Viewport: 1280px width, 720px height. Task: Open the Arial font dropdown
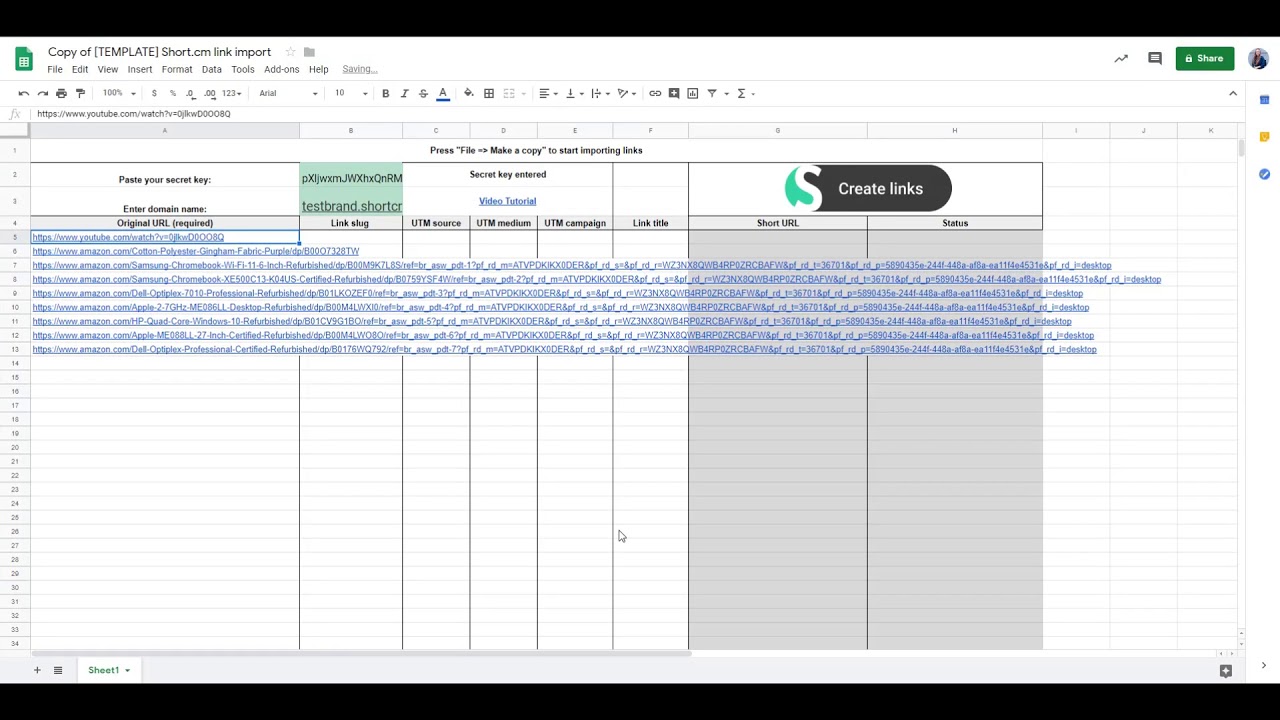[288, 93]
